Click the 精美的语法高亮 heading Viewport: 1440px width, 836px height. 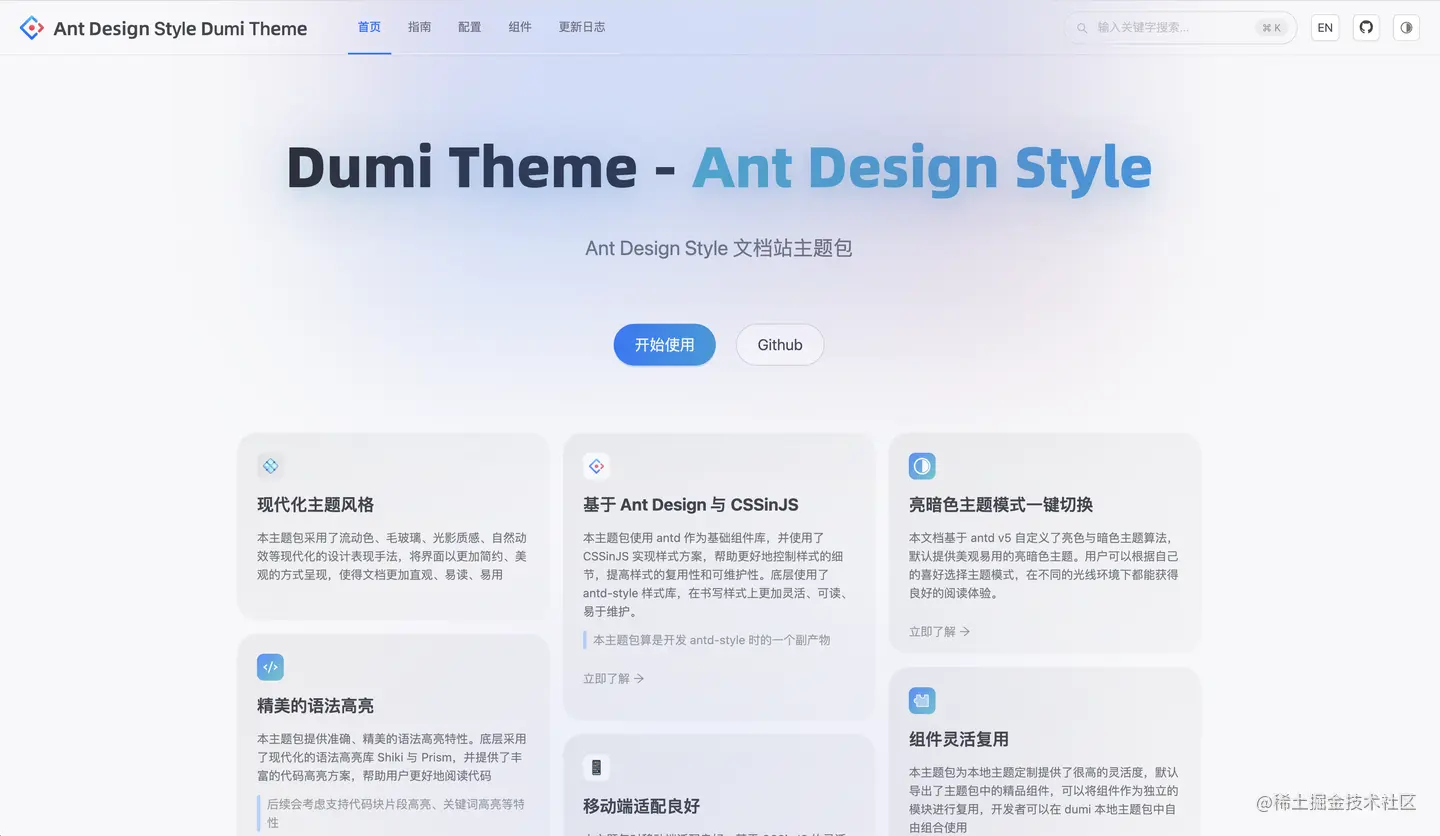pyautogui.click(x=316, y=706)
